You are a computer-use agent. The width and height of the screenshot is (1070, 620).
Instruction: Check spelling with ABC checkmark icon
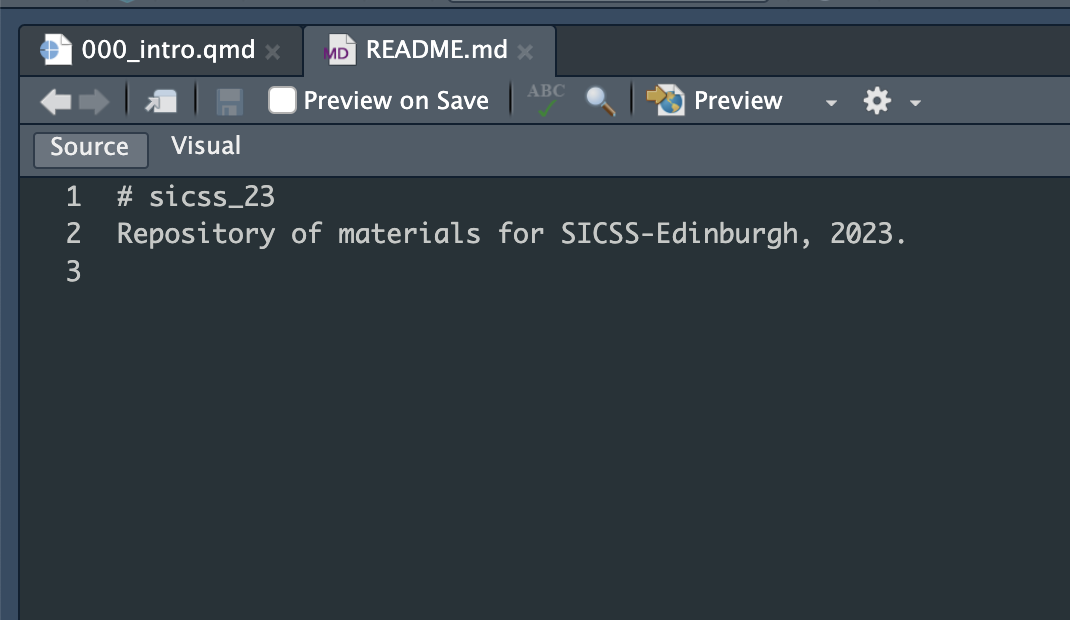point(546,100)
